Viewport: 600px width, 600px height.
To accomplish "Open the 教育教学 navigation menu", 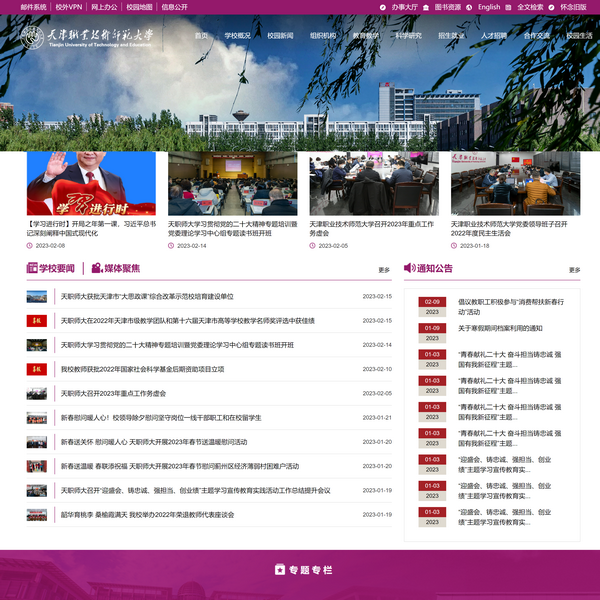I will click(366, 36).
